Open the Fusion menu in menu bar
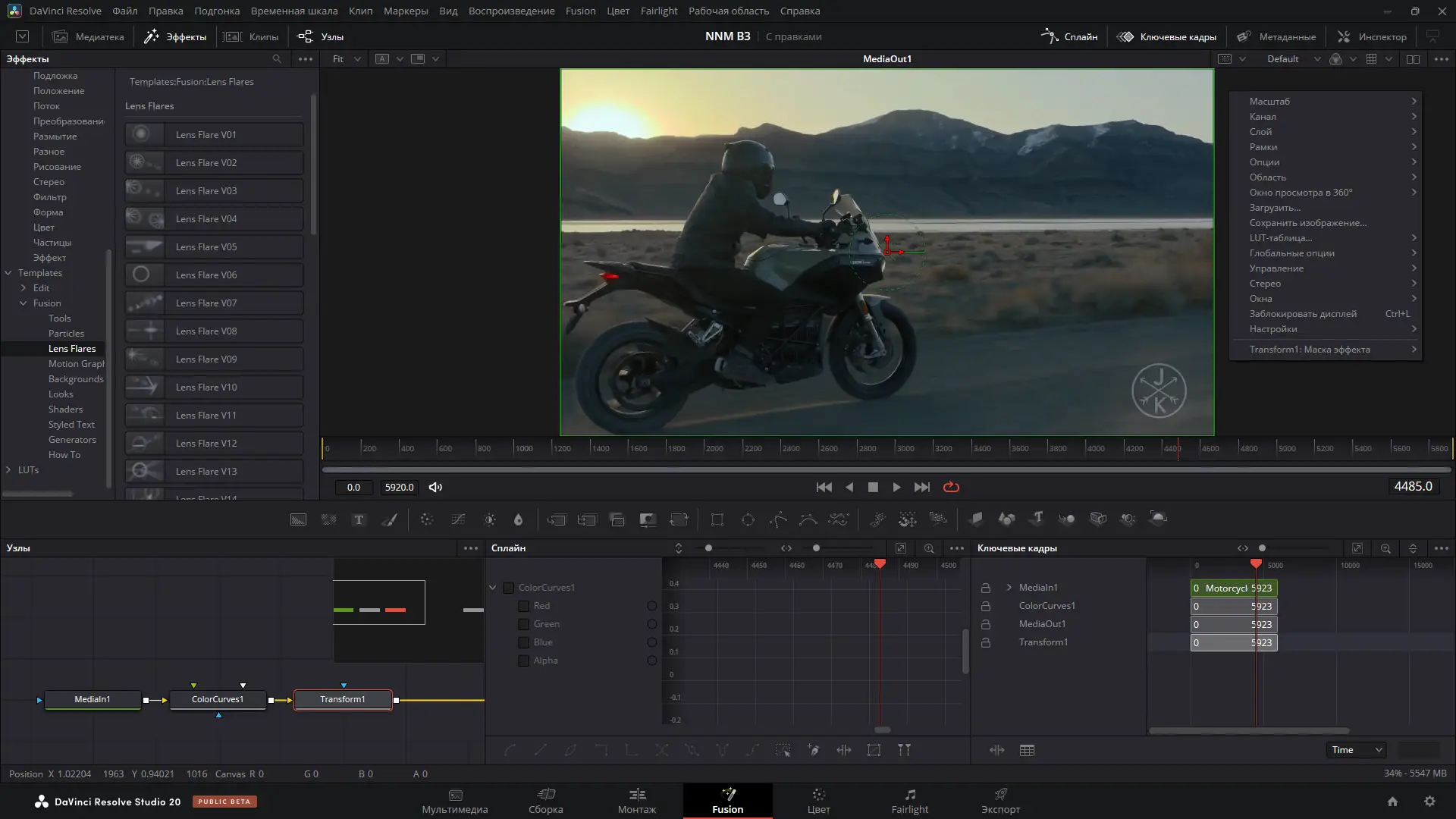The image size is (1456, 819). [x=580, y=11]
